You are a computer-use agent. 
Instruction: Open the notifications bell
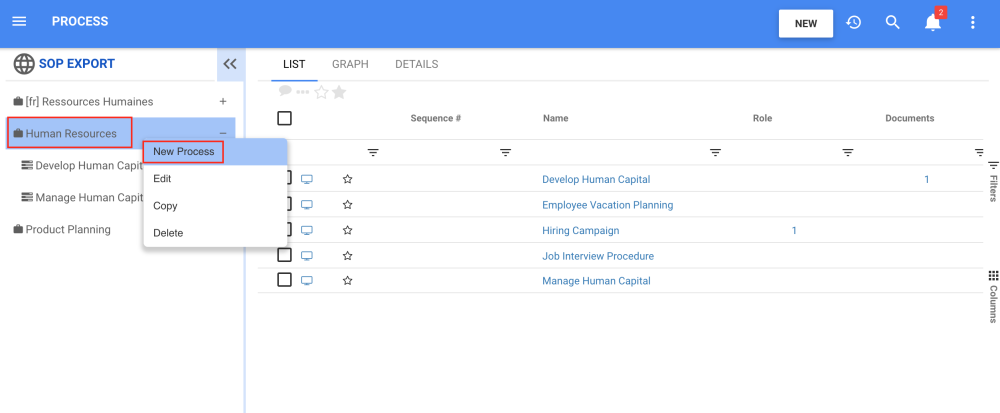[x=933, y=22]
